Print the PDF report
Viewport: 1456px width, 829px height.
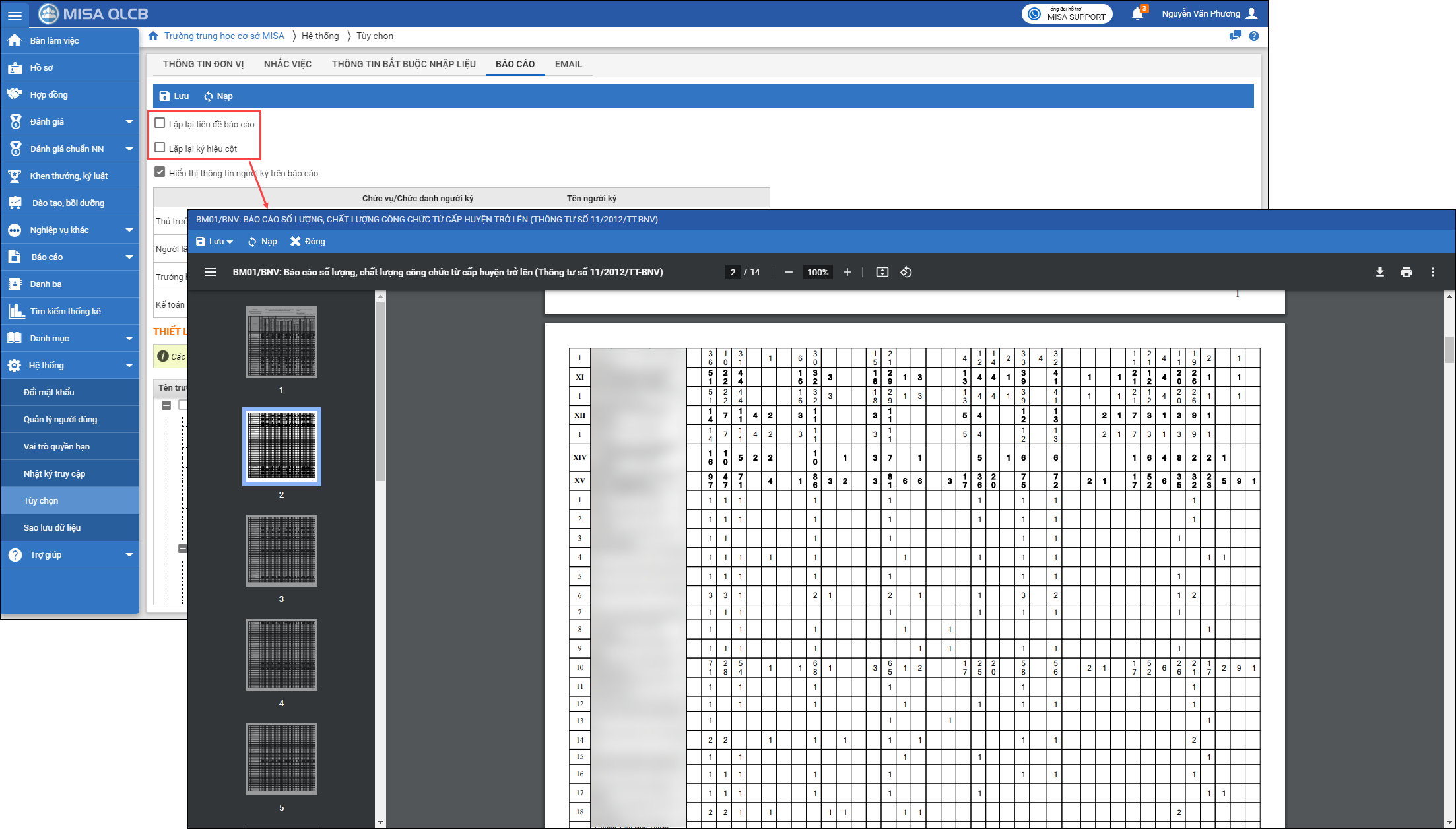click(1406, 272)
